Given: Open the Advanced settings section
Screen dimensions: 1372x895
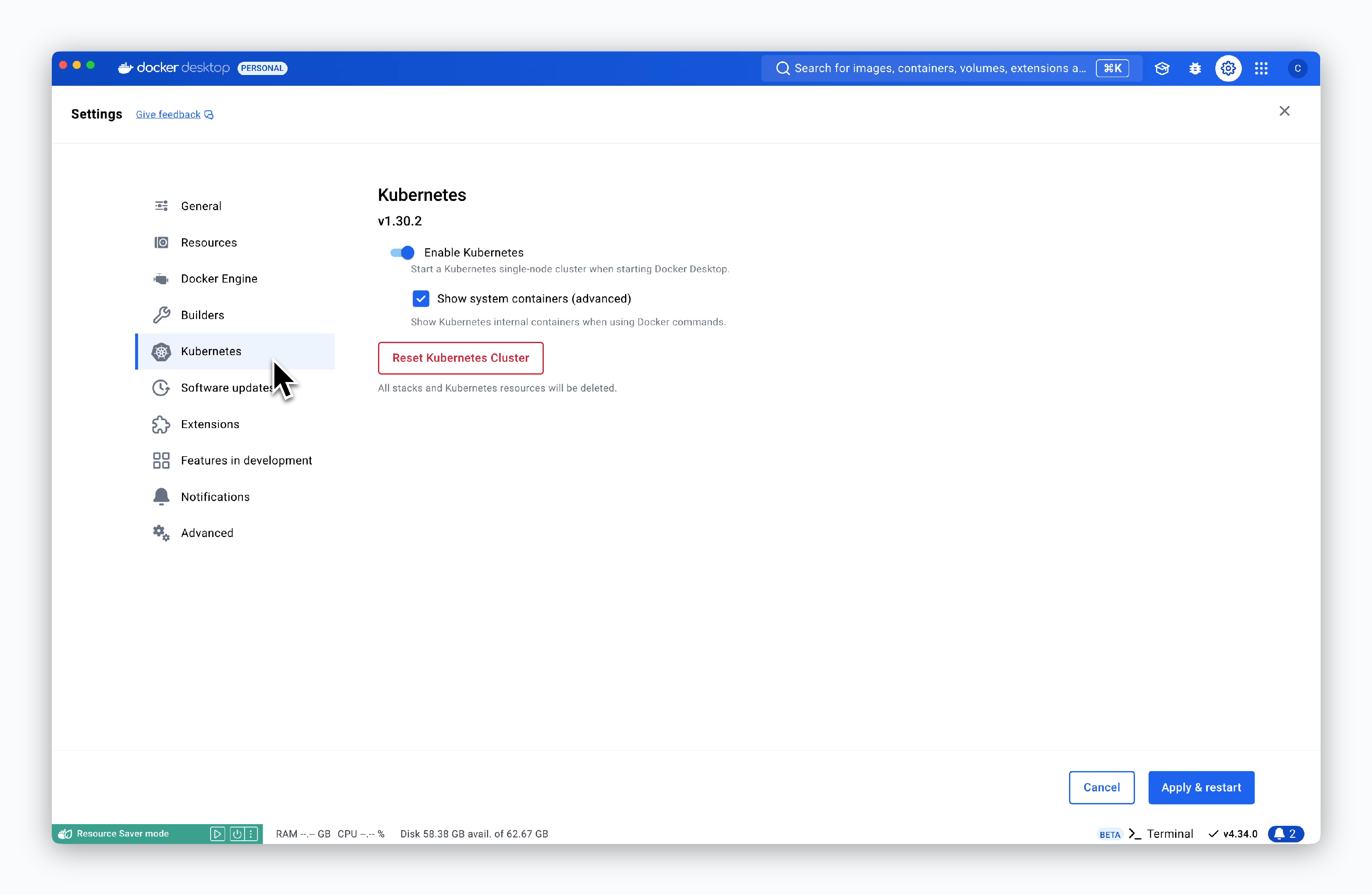Looking at the screenshot, I should 235,533.
